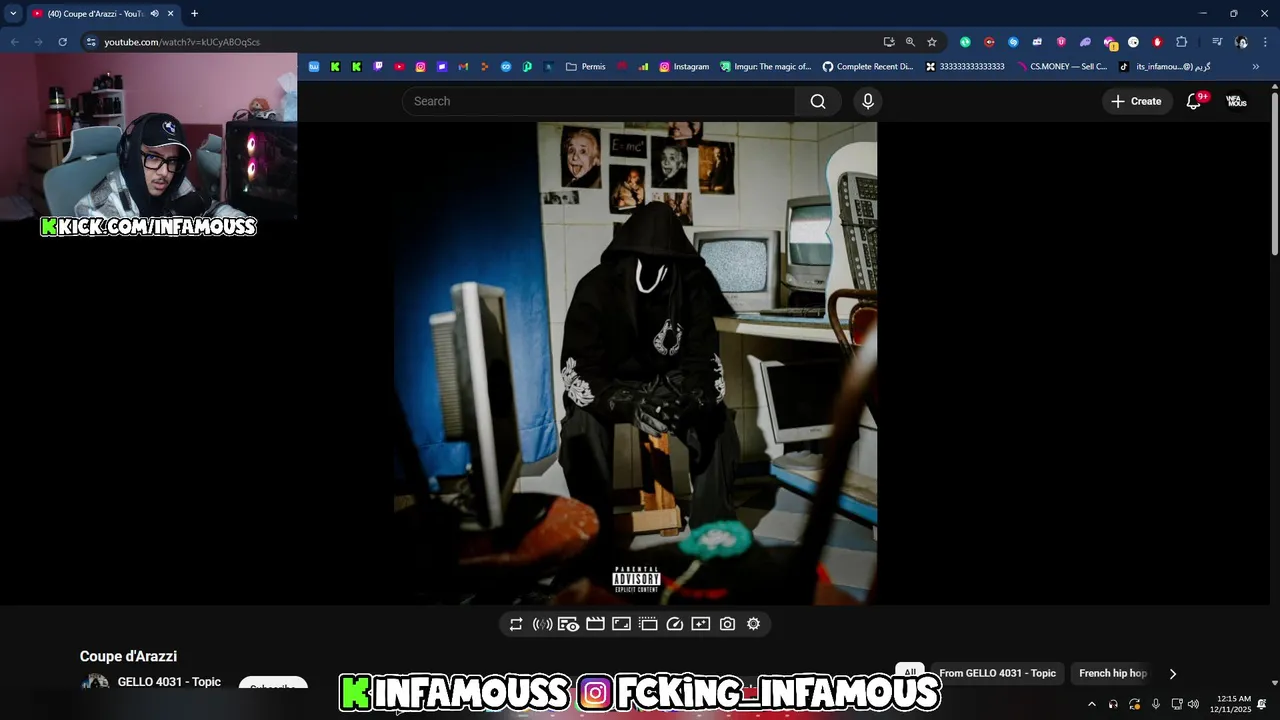Open the 'Imgur: The magic of...' bookmark
Image resolution: width=1280 pixels, height=720 pixels.
tap(766, 67)
